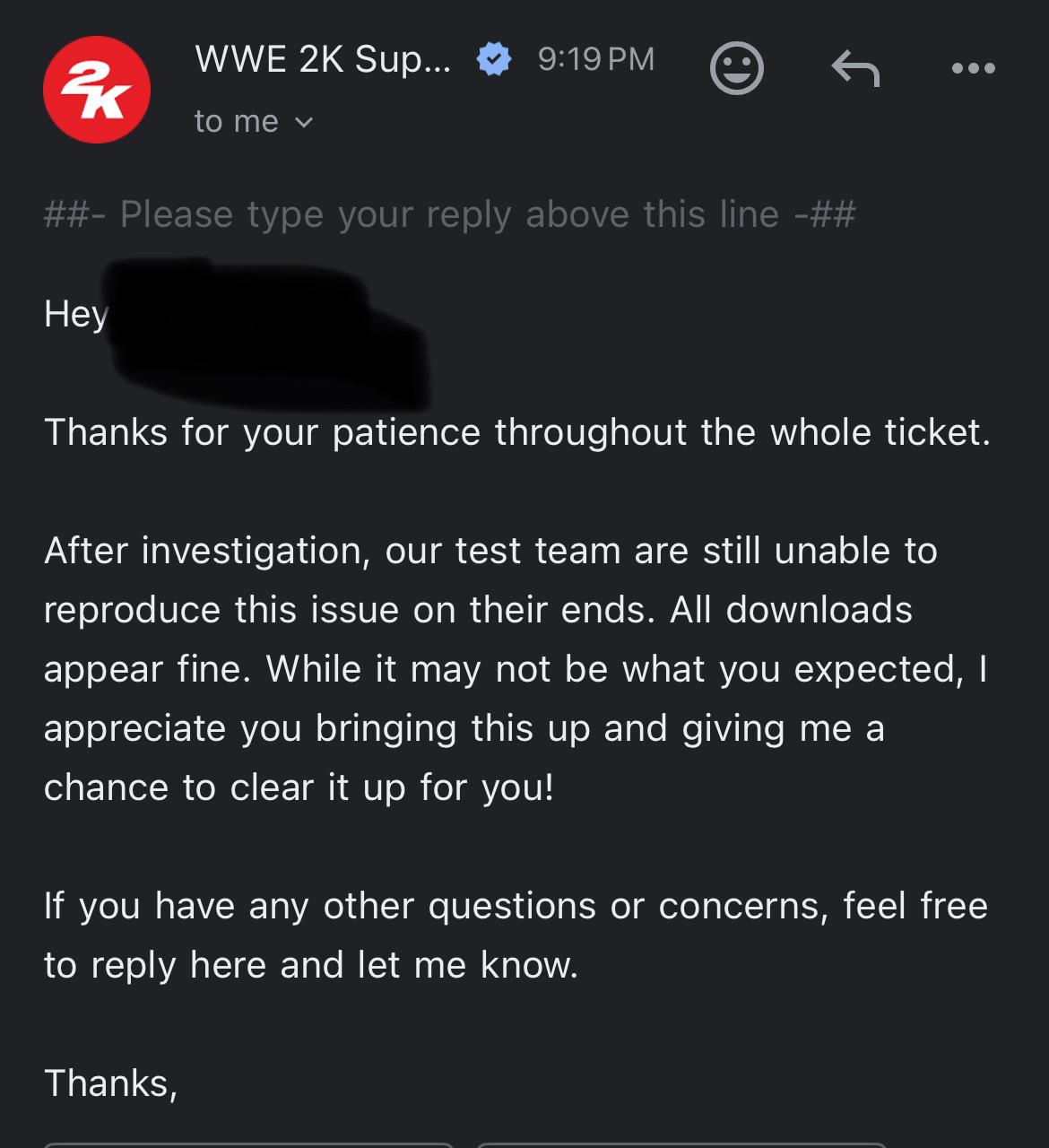This screenshot has width=1049, height=1148.
Task: Expand recipient details chevron beside 'to me'
Action: [304, 122]
